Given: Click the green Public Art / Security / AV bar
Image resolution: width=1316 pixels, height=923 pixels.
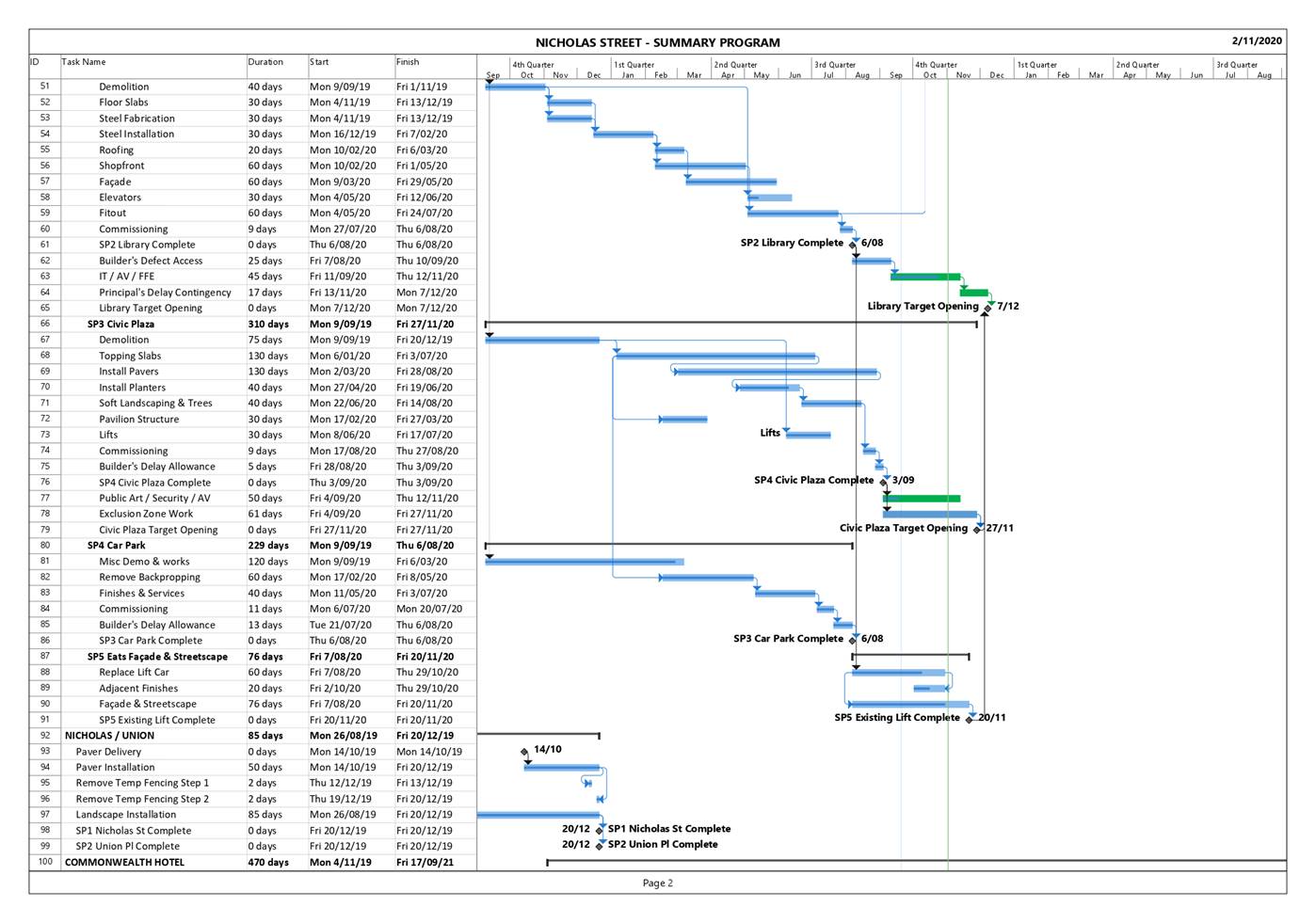Looking at the screenshot, I should 922,499.
